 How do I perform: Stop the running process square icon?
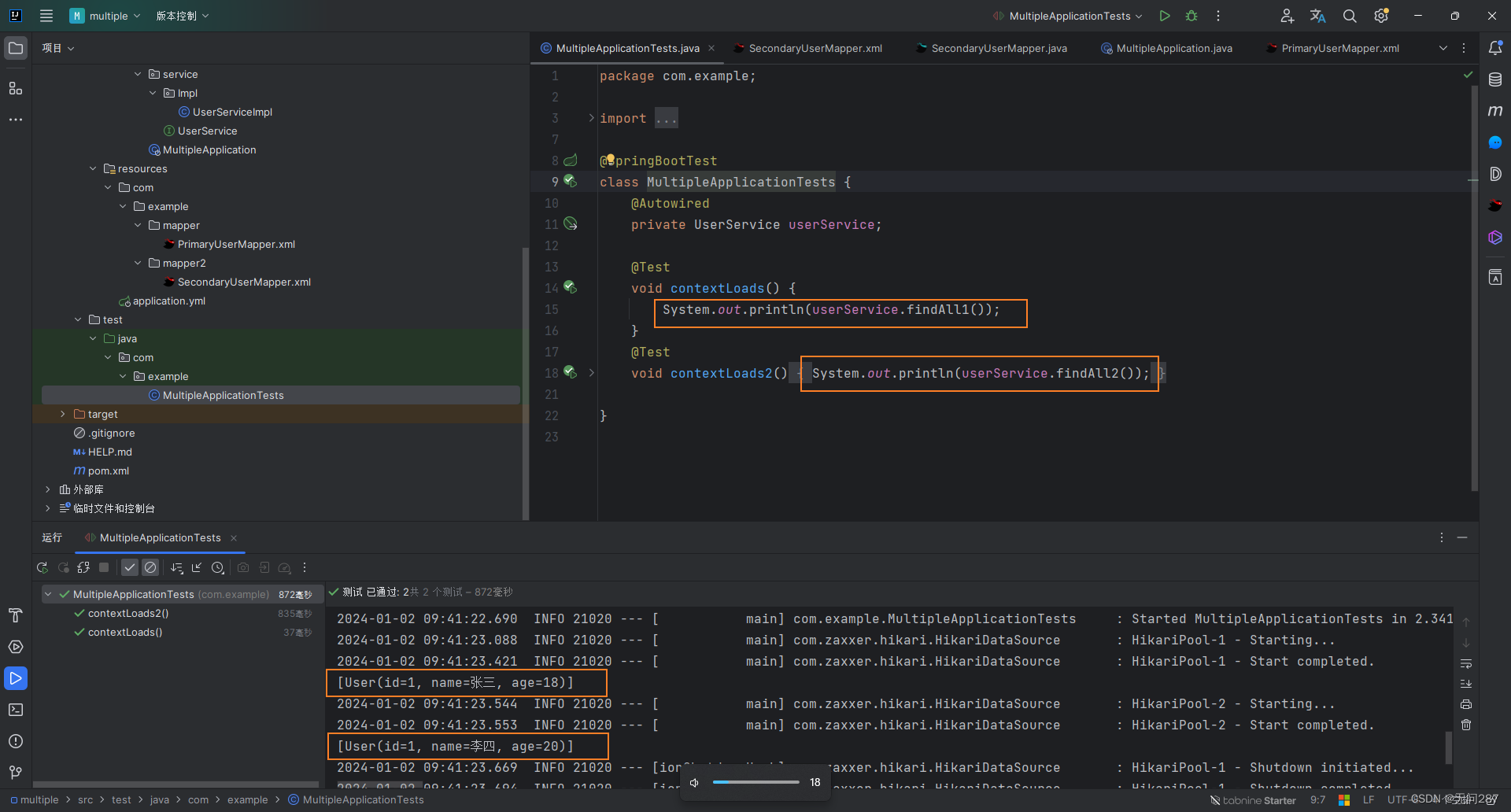104,567
